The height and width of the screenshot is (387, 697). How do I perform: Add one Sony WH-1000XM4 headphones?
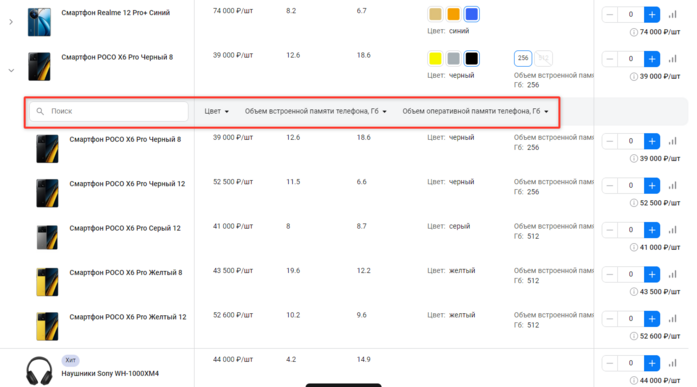tap(652, 363)
